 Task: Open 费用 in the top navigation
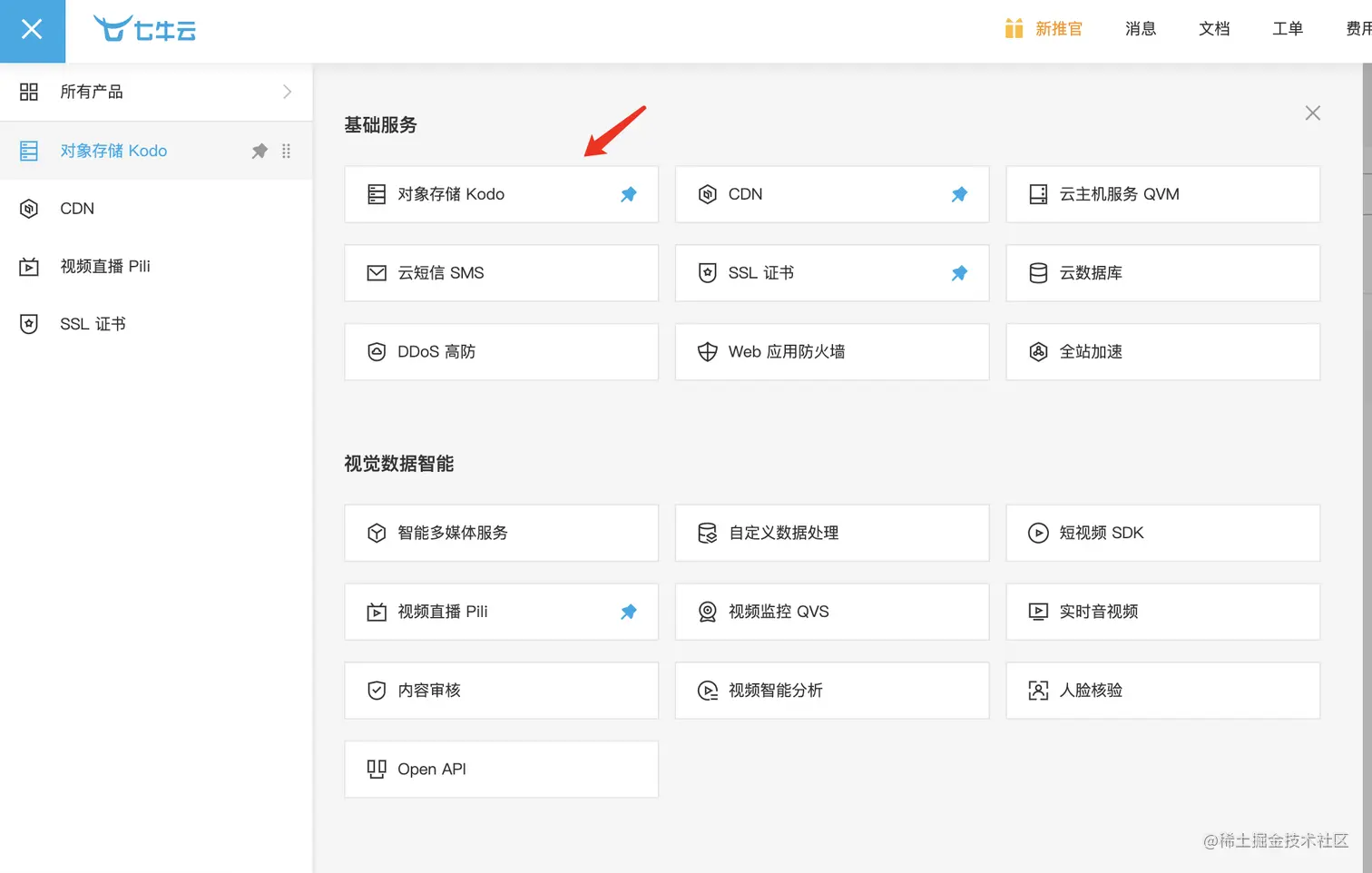click(x=1358, y=29)
